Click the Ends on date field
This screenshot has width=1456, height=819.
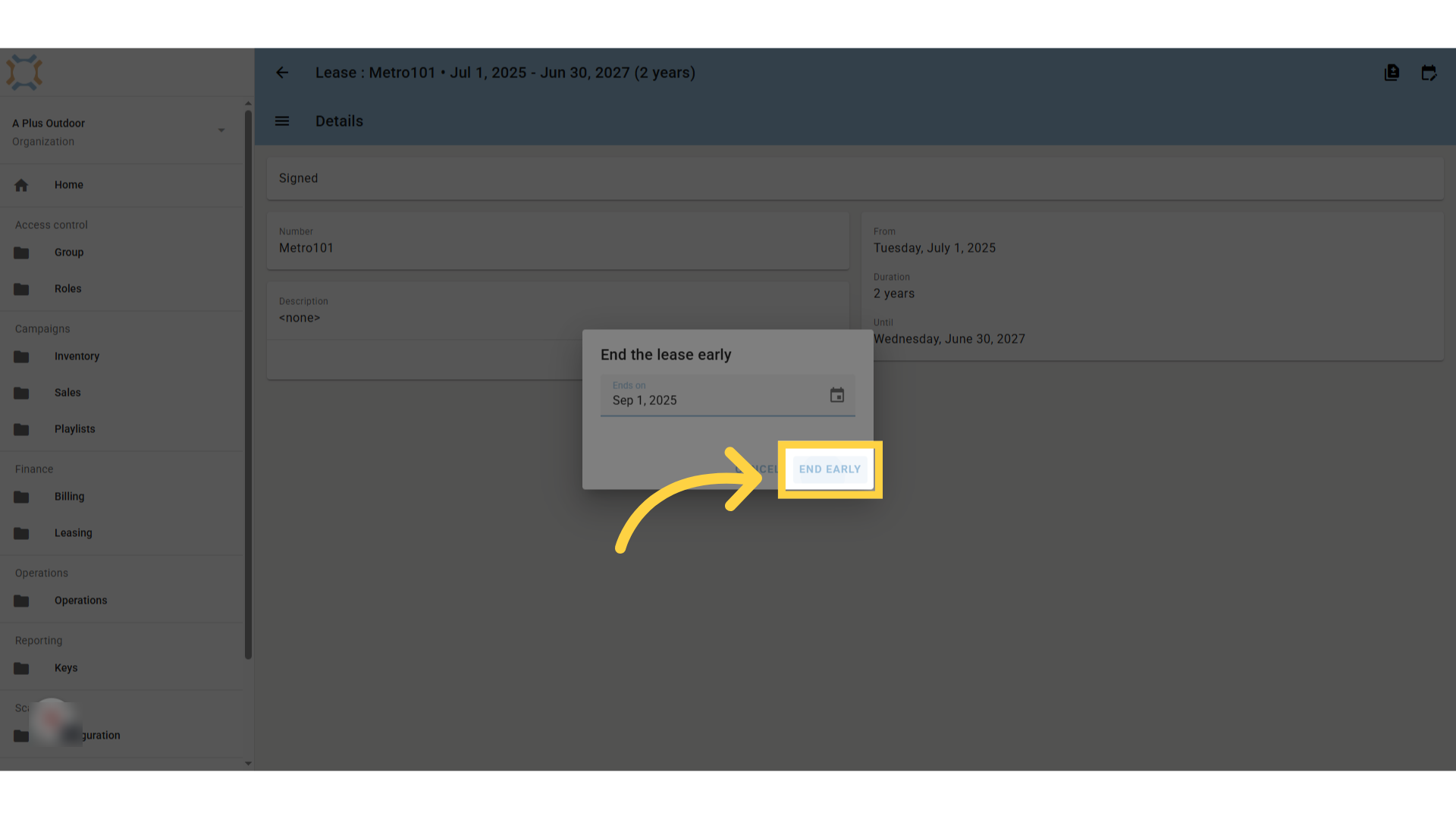[x=727, y=395]
